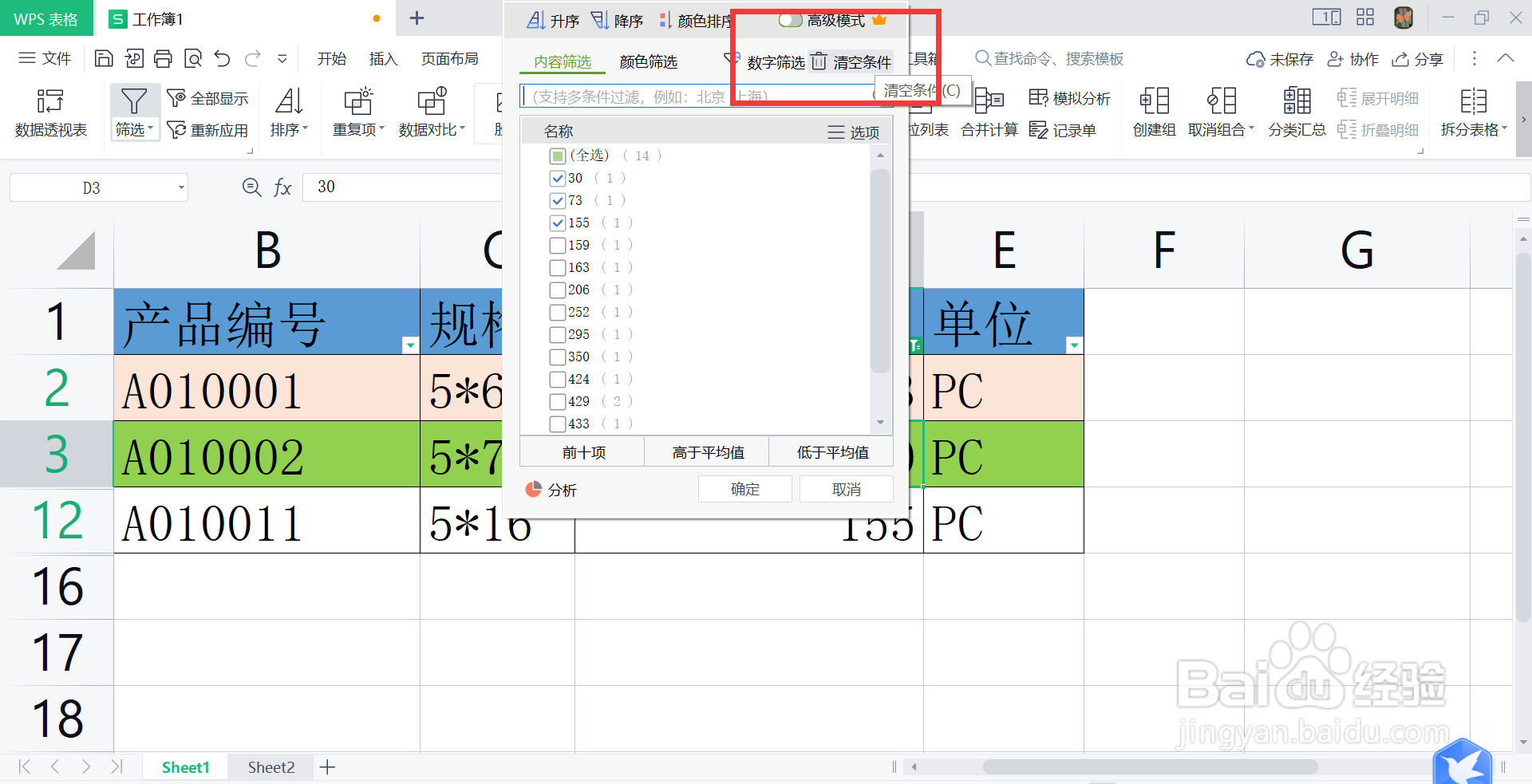Open the 单位 column filter dropdown
Image resolution: width=1532 pixels, height=784 pixels.
click(1074, 345)
